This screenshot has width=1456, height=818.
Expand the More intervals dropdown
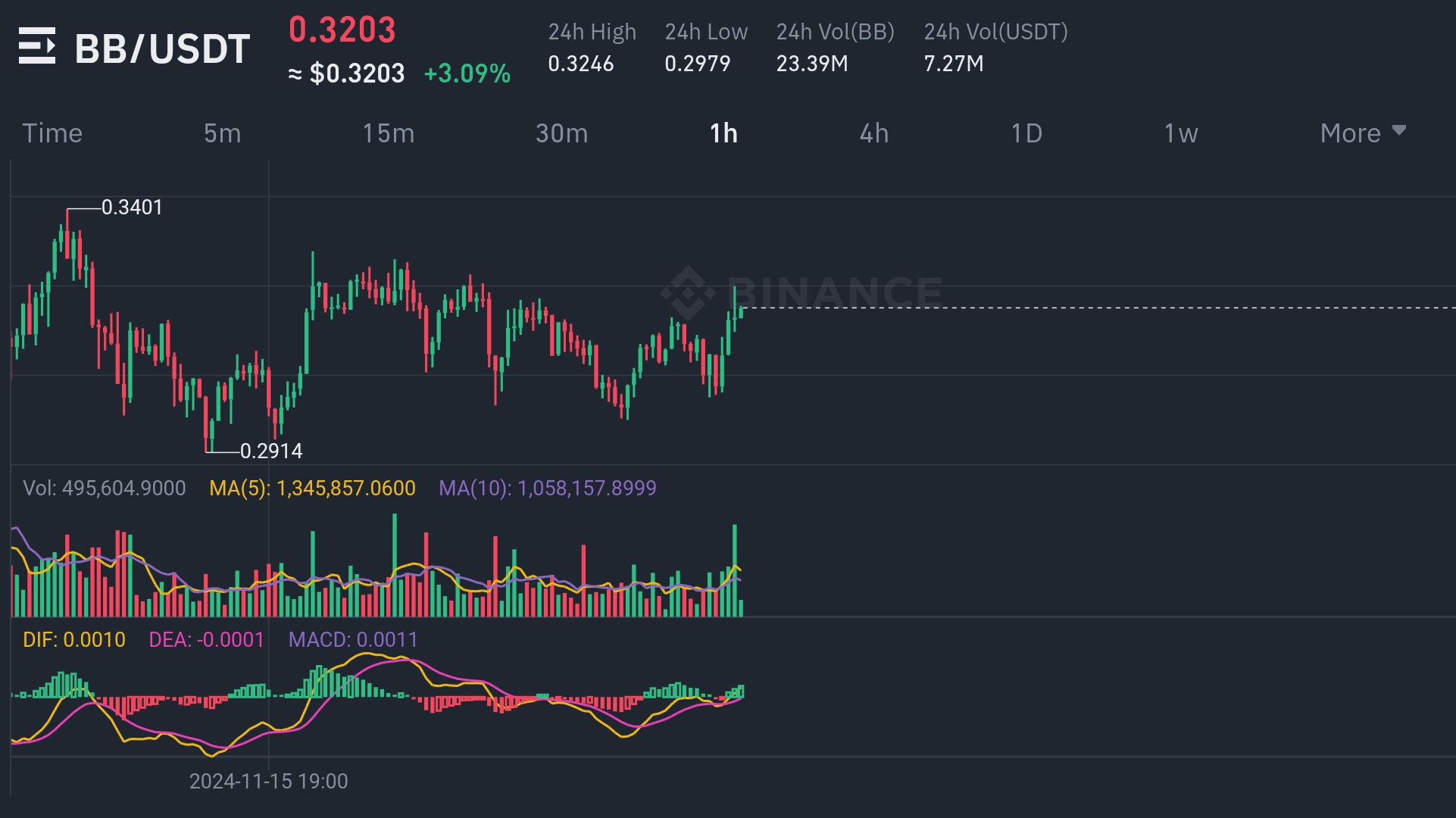1350,133
